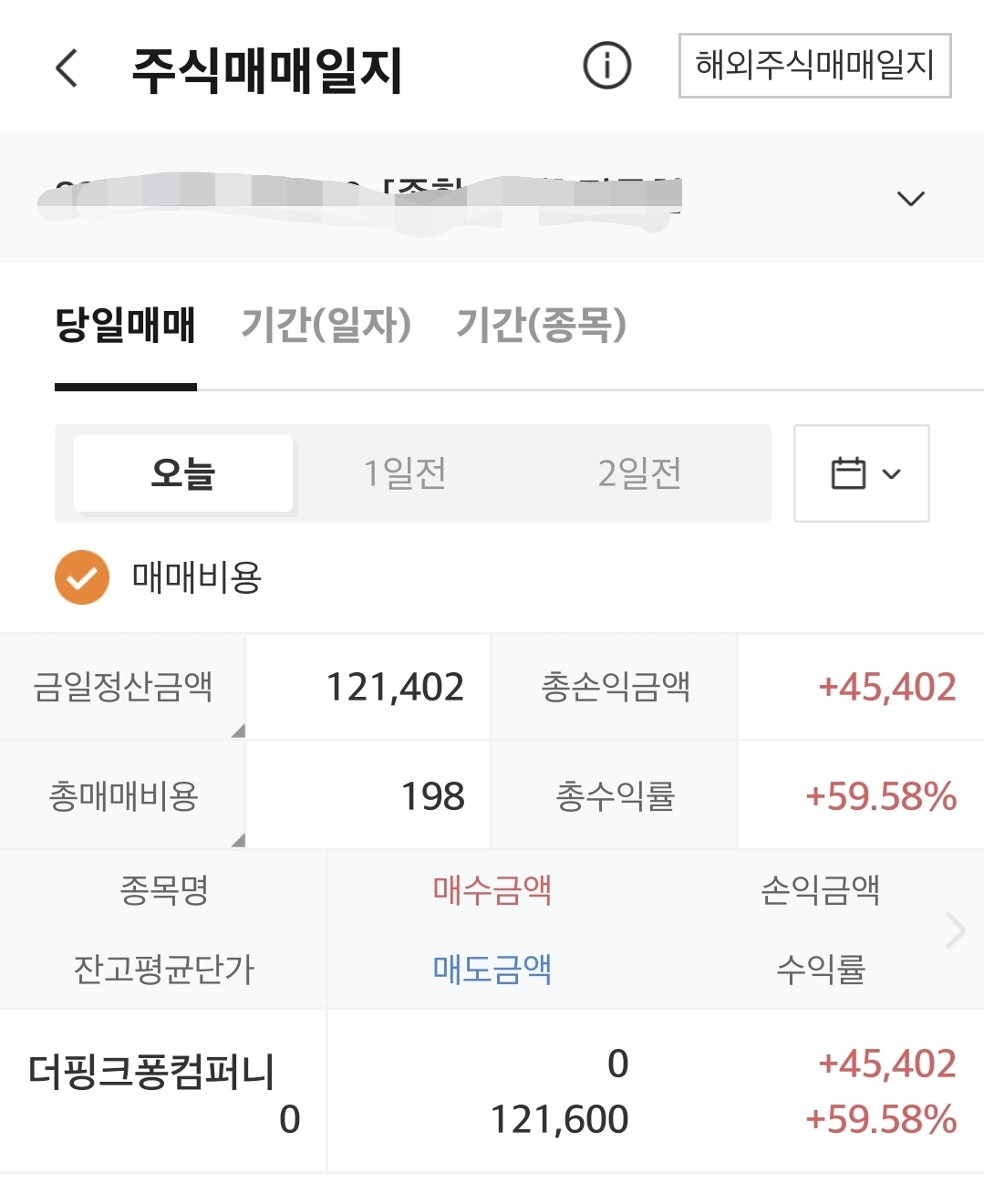Open the blurred account number dropdown
Image resolution: width=984 pixels, height=1204 pixels.
coord(365,198)
